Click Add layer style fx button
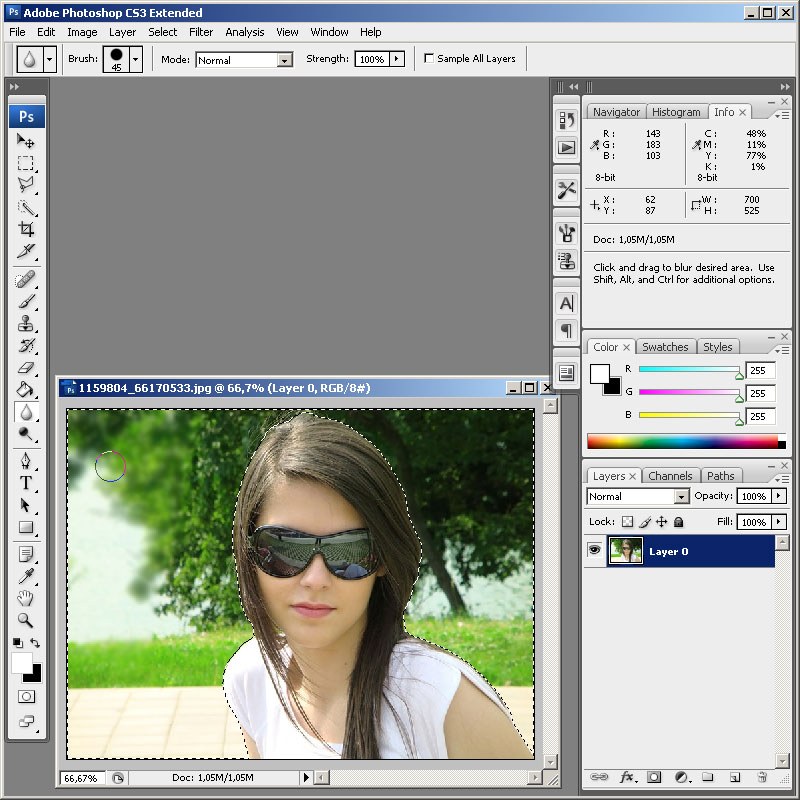The width and height of the screenshot is (800, 800). point(628,777)
